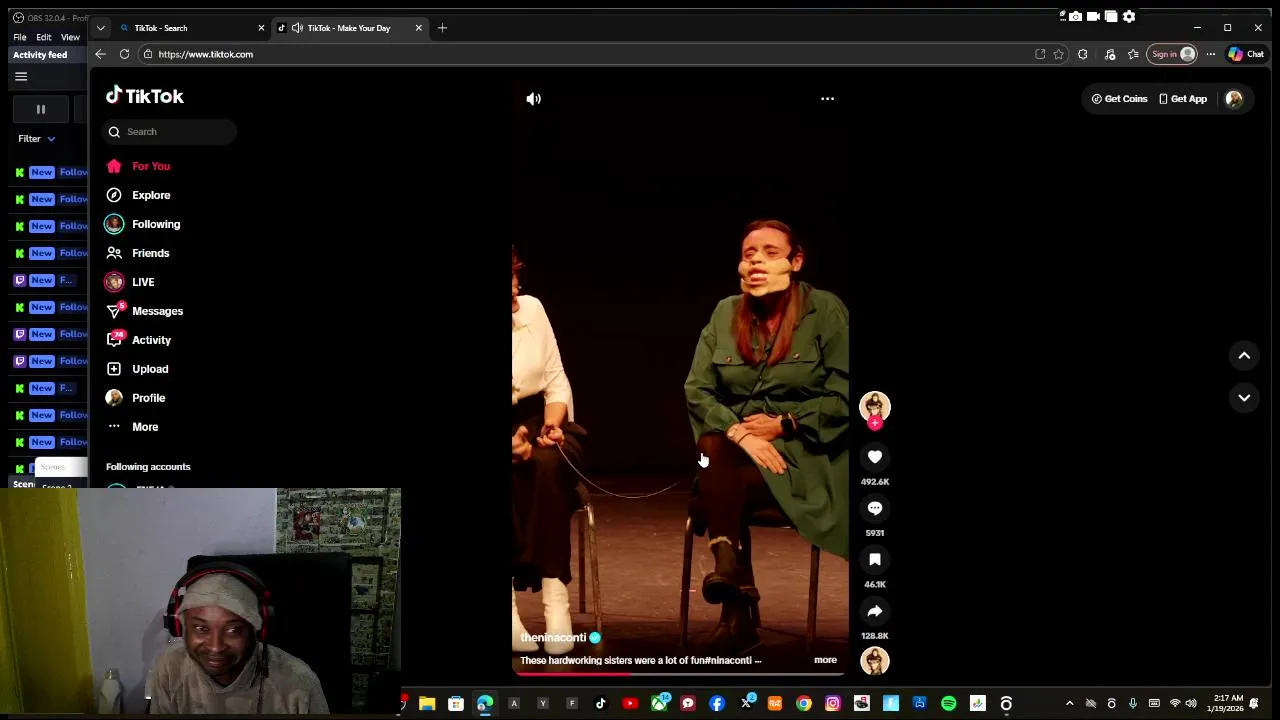Image resolution: width=1280 pixels, height=720 pixels.
Task: Open the tab search dropdown
Action: tap(100, 28)
